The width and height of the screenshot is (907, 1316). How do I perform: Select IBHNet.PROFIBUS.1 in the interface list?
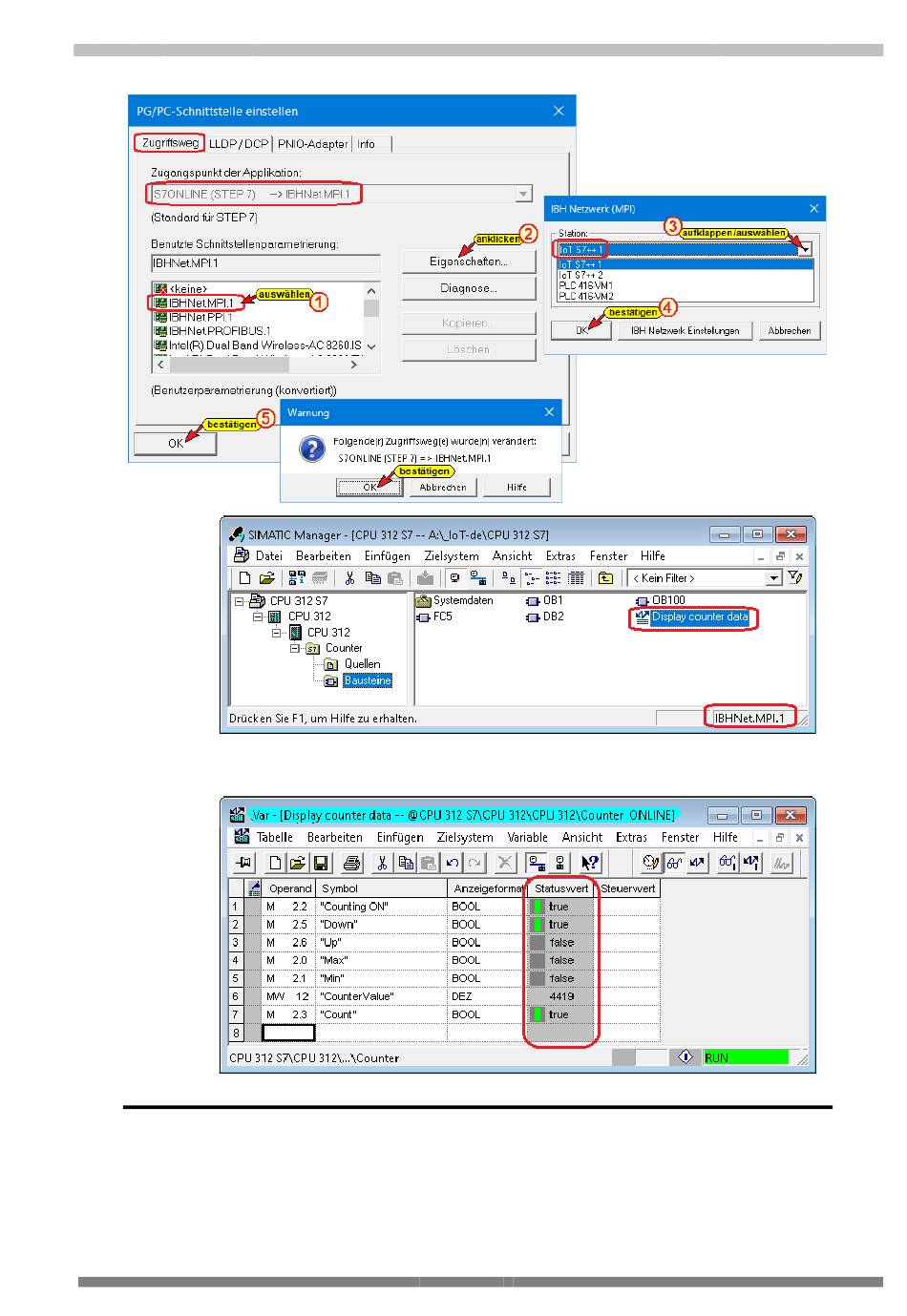[x=212, y=331]
